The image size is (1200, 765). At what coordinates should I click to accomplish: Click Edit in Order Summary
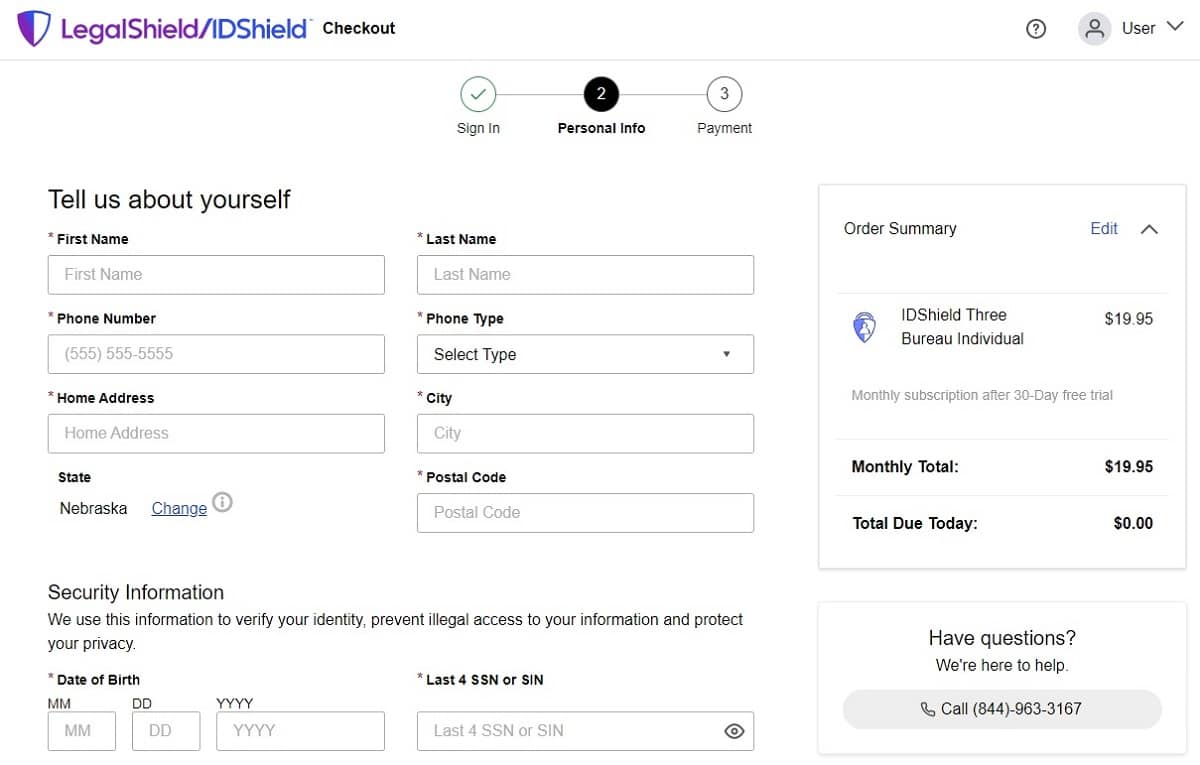(1104, 229)
